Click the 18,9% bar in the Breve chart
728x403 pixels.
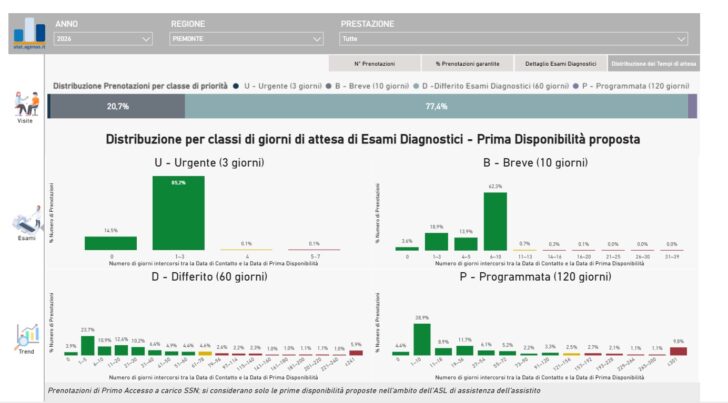(x=436, y=242)
